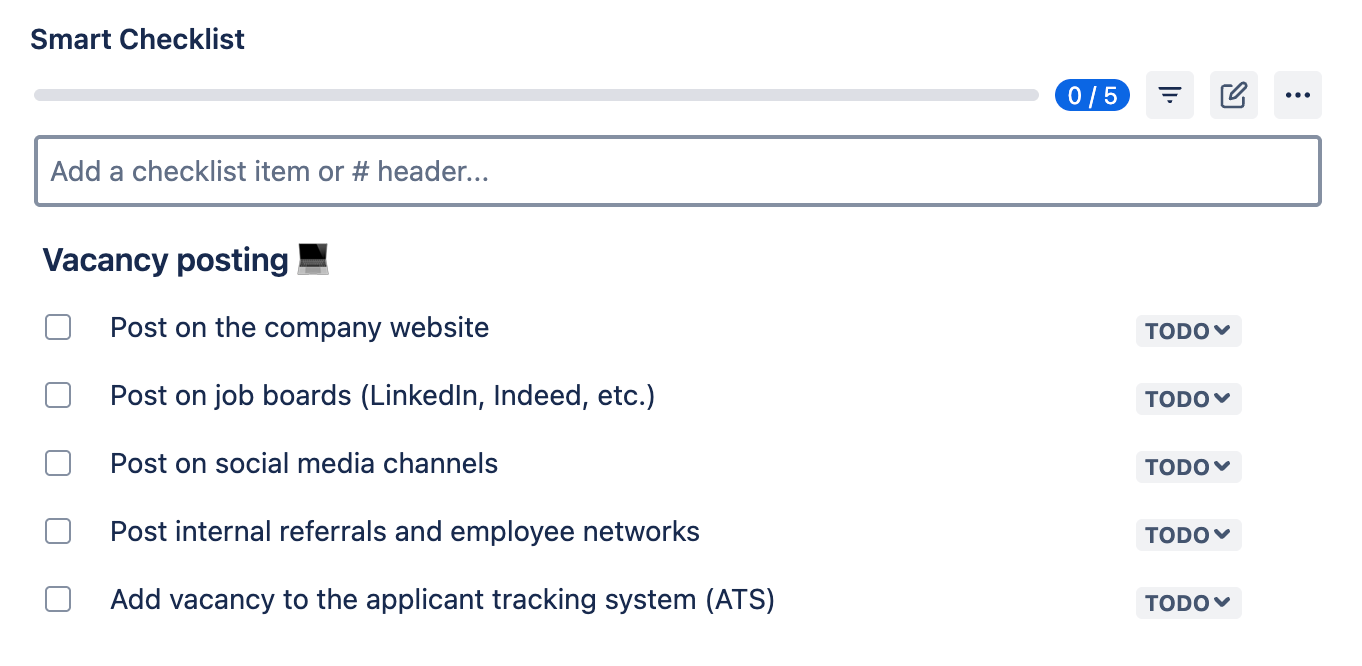Tick the 'Post on job boards' checkbox
The image size is (1362, 666).
tap(58, 395)
